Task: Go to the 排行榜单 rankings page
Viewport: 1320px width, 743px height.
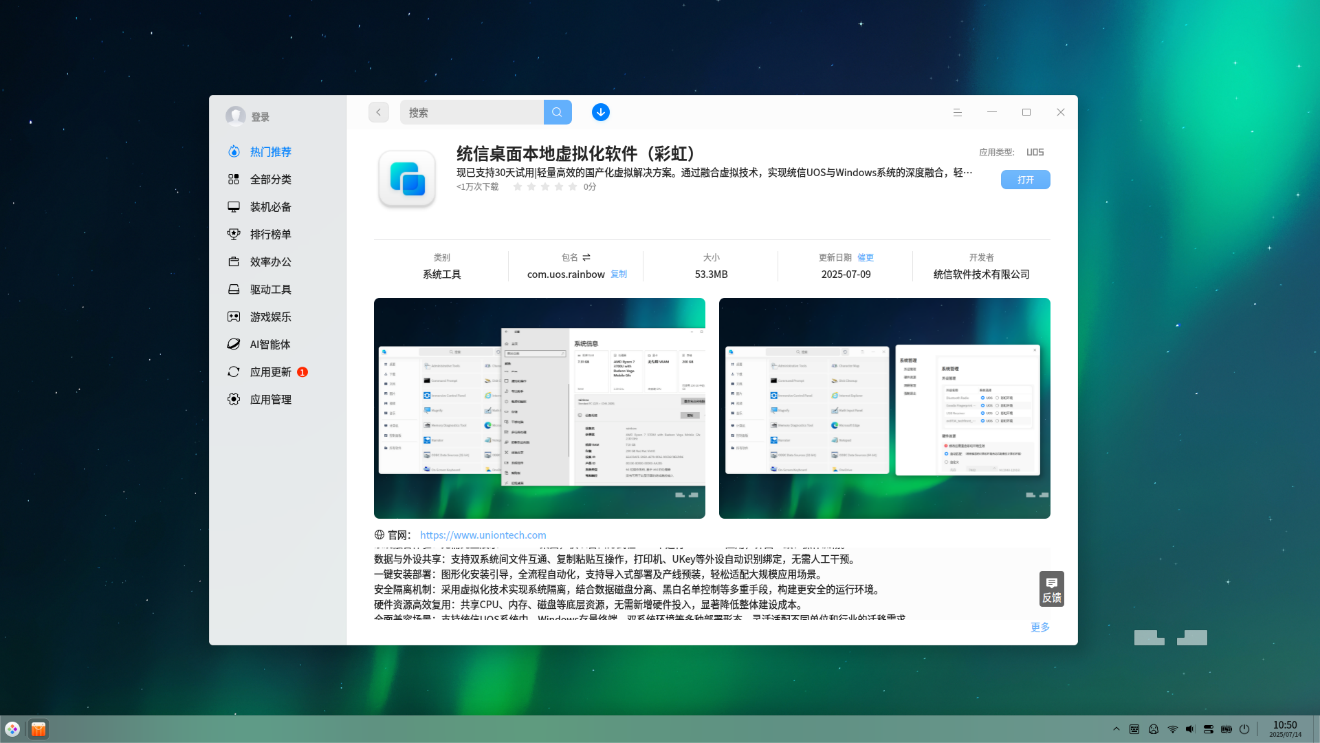Action: pyautogui.click(x=270, y=234)
